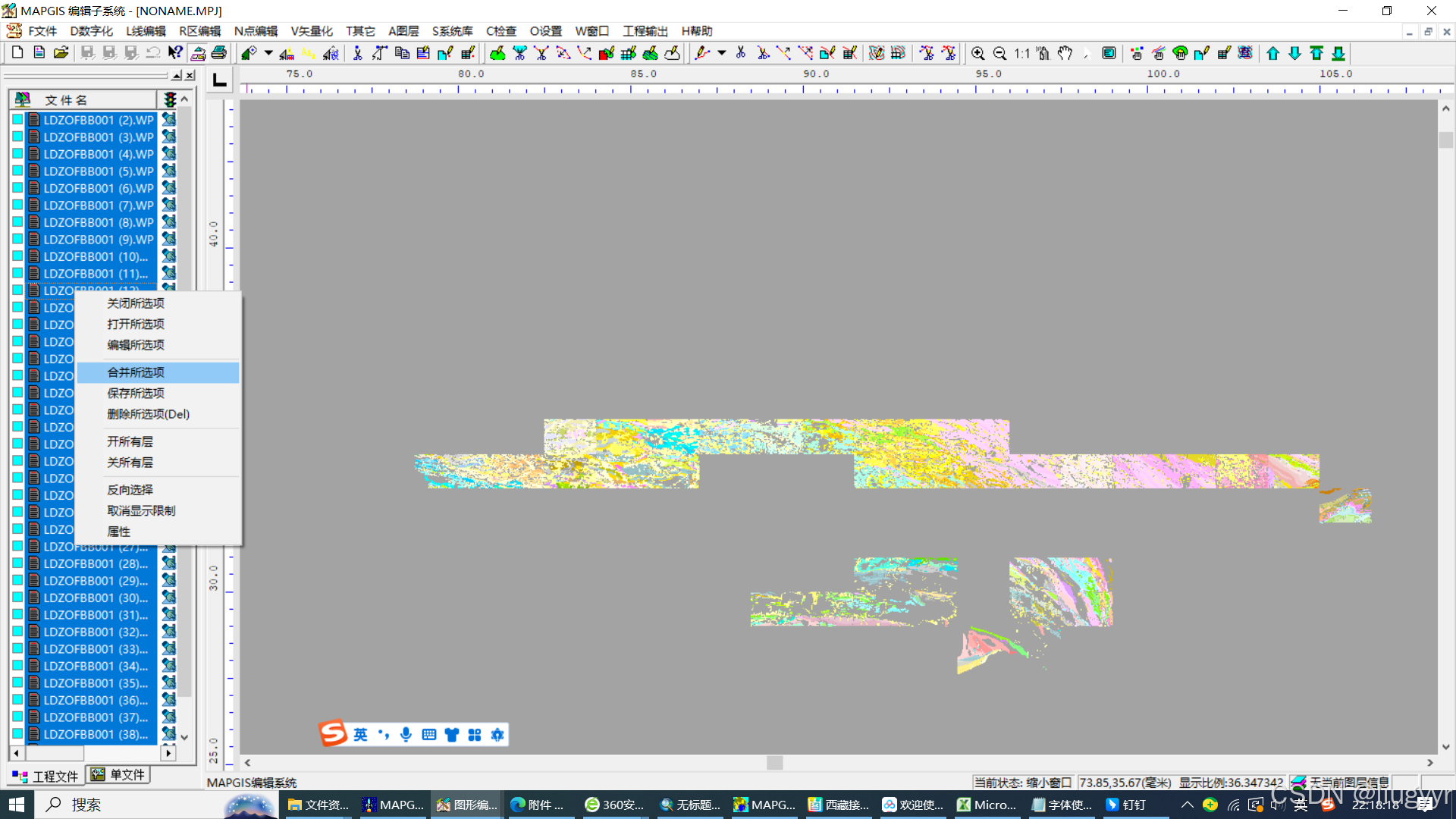
Task: Click the 1:1 scale toolbar button
Action: click(x=1021, y=53)
